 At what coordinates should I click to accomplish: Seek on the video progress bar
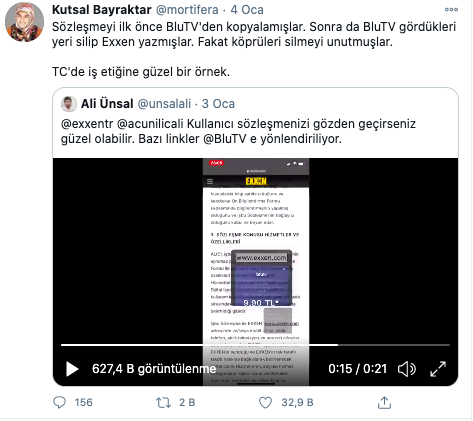[255, 345]
